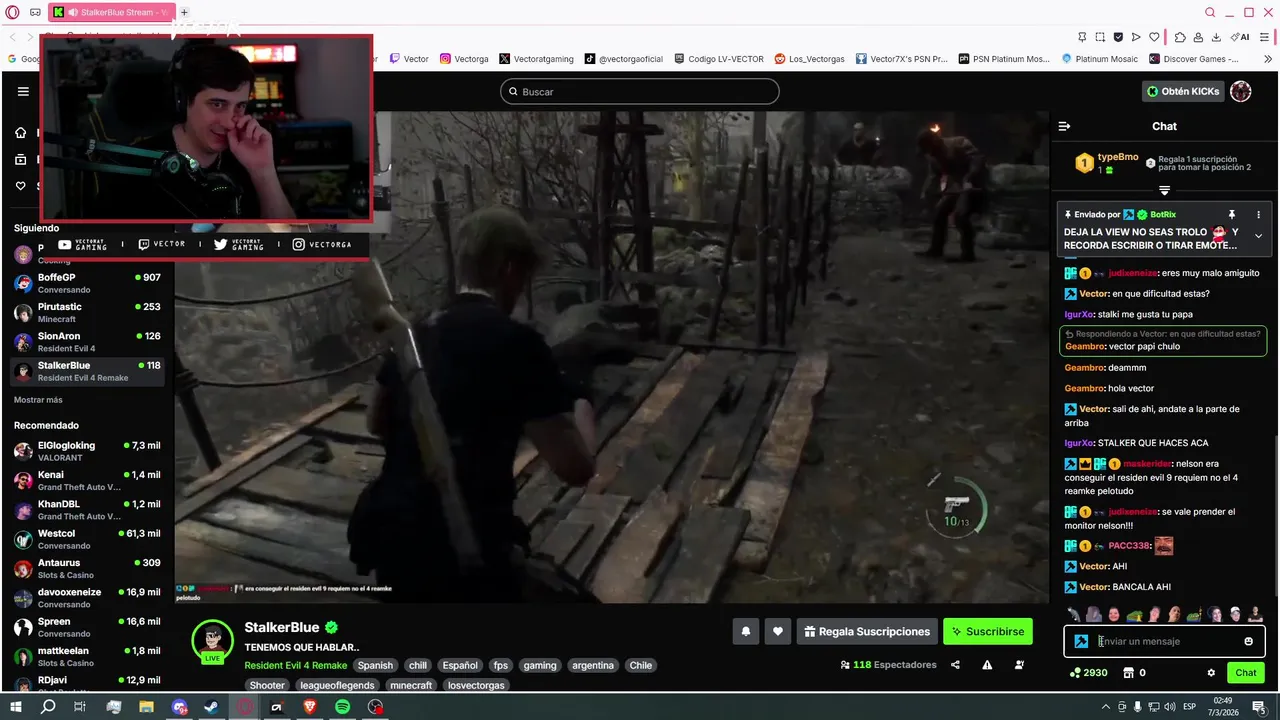
Task: Open BoffeGP channel in sidebar
Action: pyautogui.click(x=87, y=283)
